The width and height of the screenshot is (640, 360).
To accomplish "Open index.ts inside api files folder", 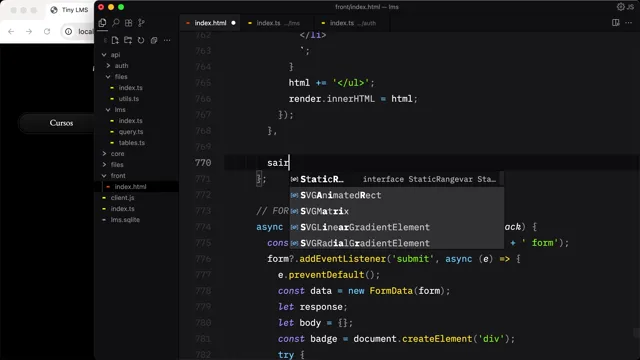I will click(x=131, y=87).
